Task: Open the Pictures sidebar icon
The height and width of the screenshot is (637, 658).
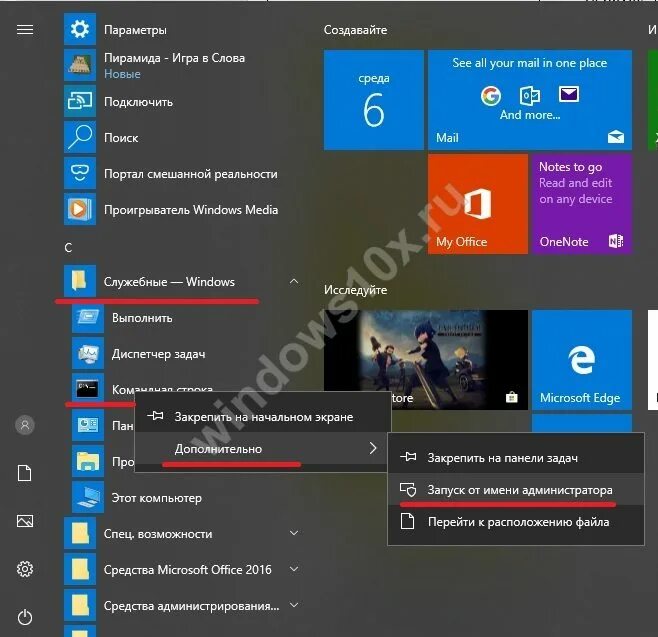Action: 25,521
